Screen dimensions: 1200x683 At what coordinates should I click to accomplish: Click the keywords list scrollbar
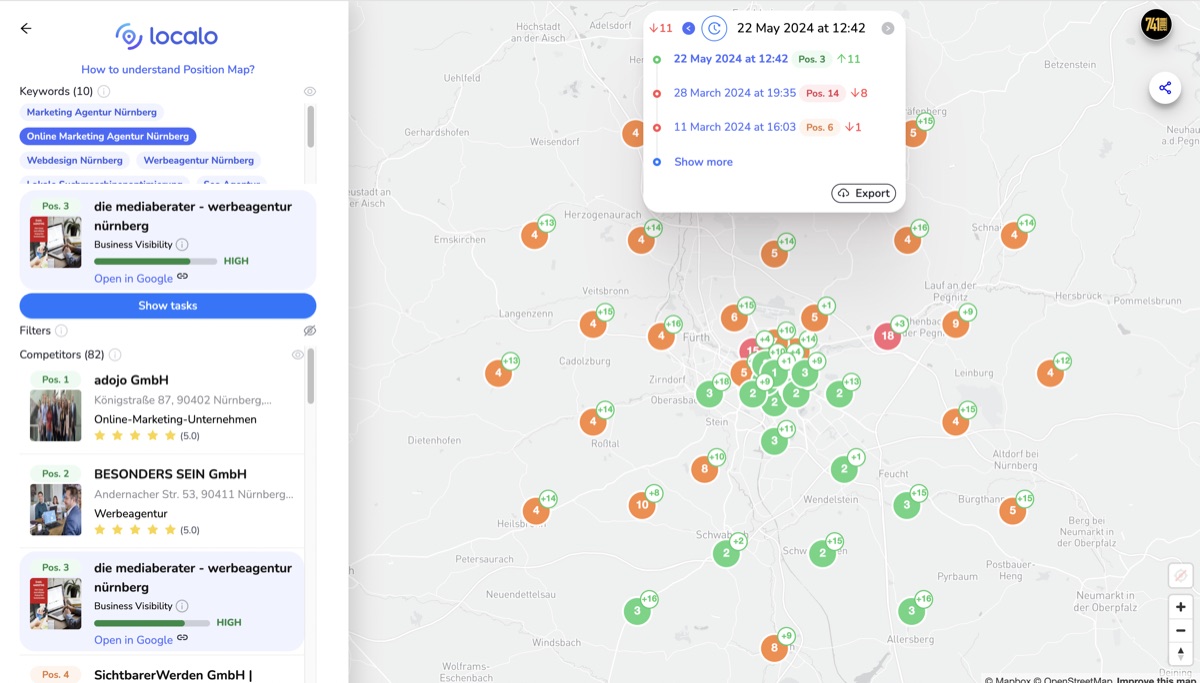tap(311, 127)
